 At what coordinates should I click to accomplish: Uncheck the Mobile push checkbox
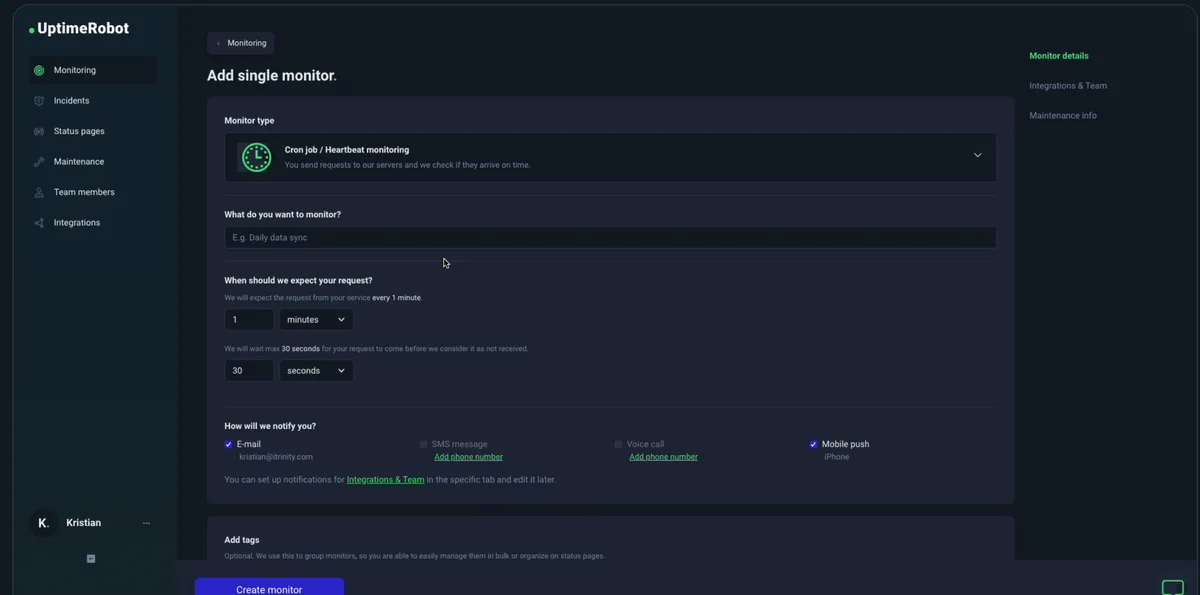pyautogui.click(x=813, y=444)
